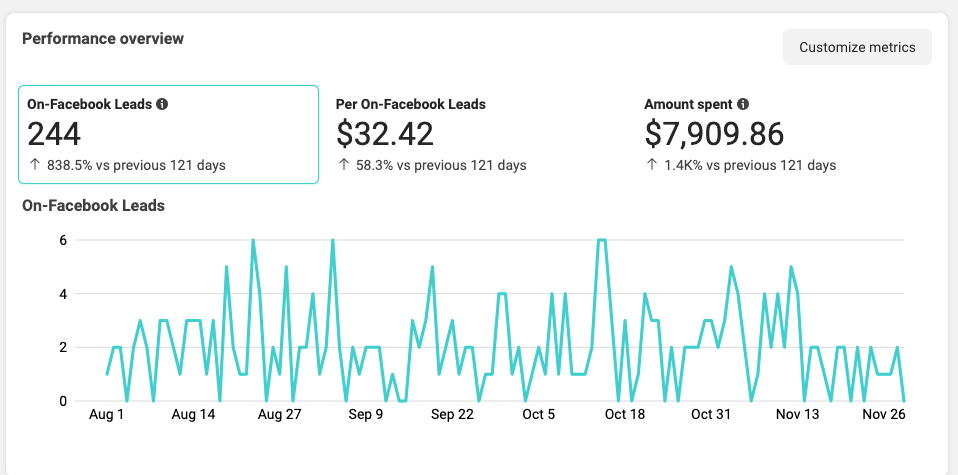Click info icon beside On-Facebook Leads

click(x=162, y=104)
